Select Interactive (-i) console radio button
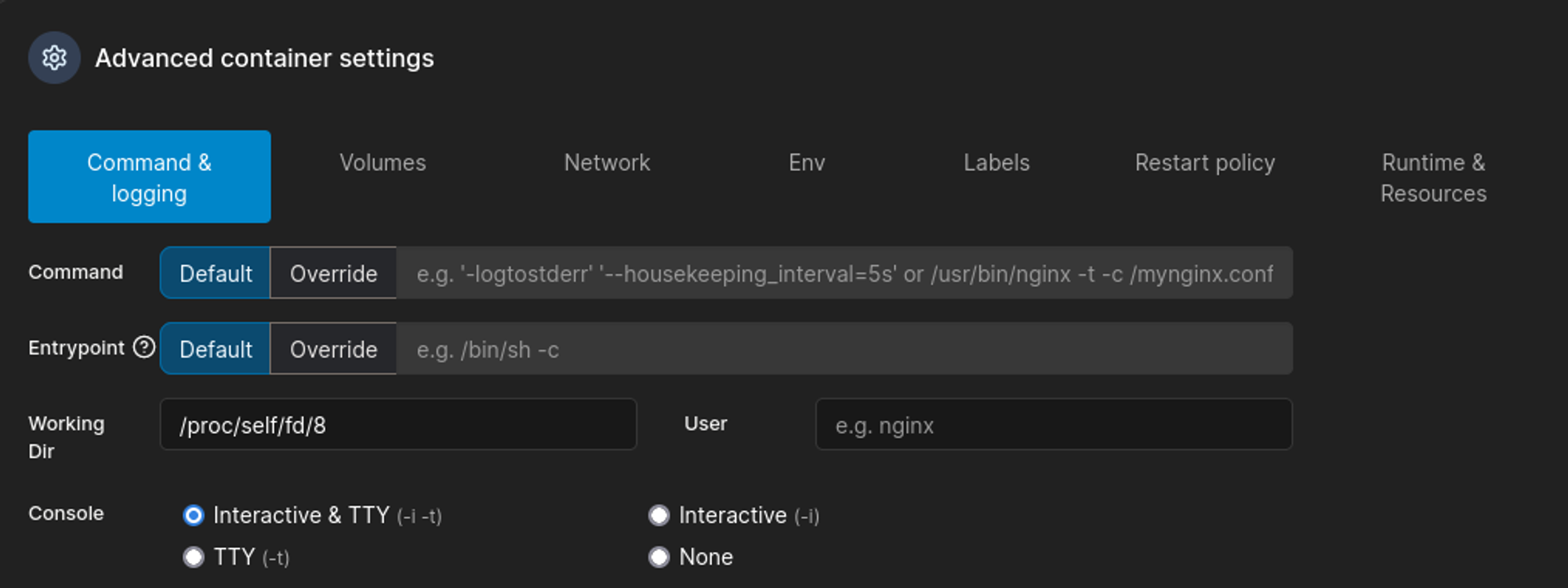Image resolution: width=1568 pixels, height=588 pixels. 659,515
